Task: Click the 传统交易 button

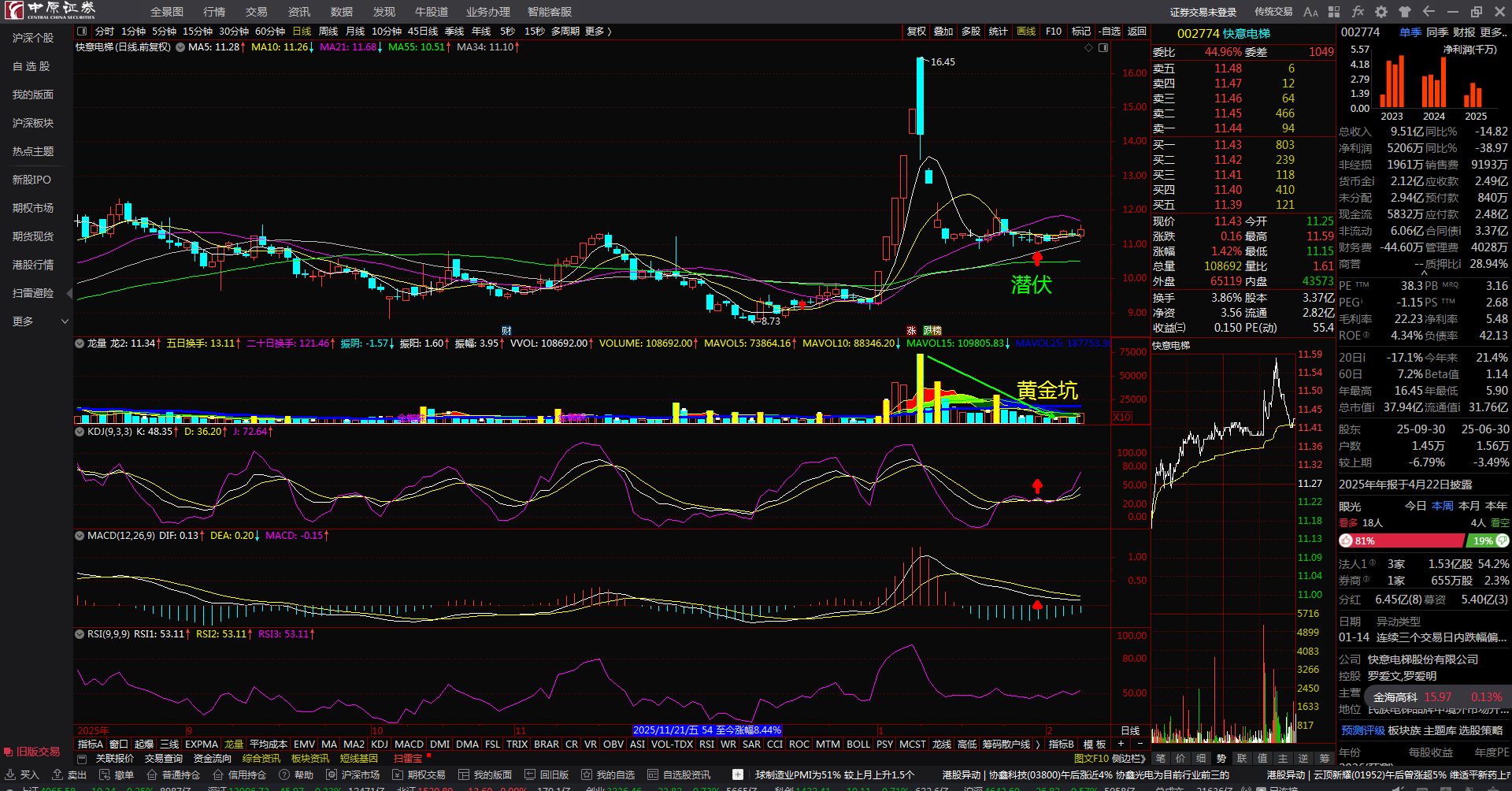Action: pyautogui.click(x=1273, y=12)
